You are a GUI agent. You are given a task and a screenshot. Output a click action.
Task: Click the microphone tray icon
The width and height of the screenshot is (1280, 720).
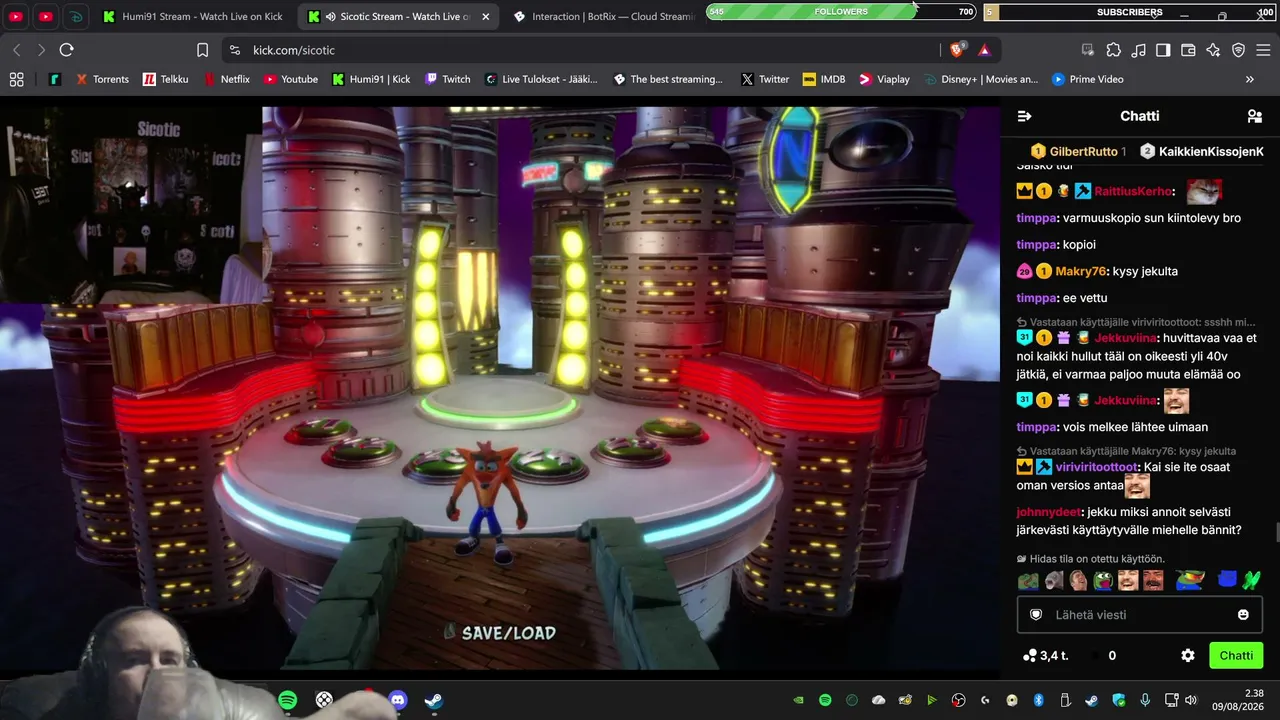1145,700
